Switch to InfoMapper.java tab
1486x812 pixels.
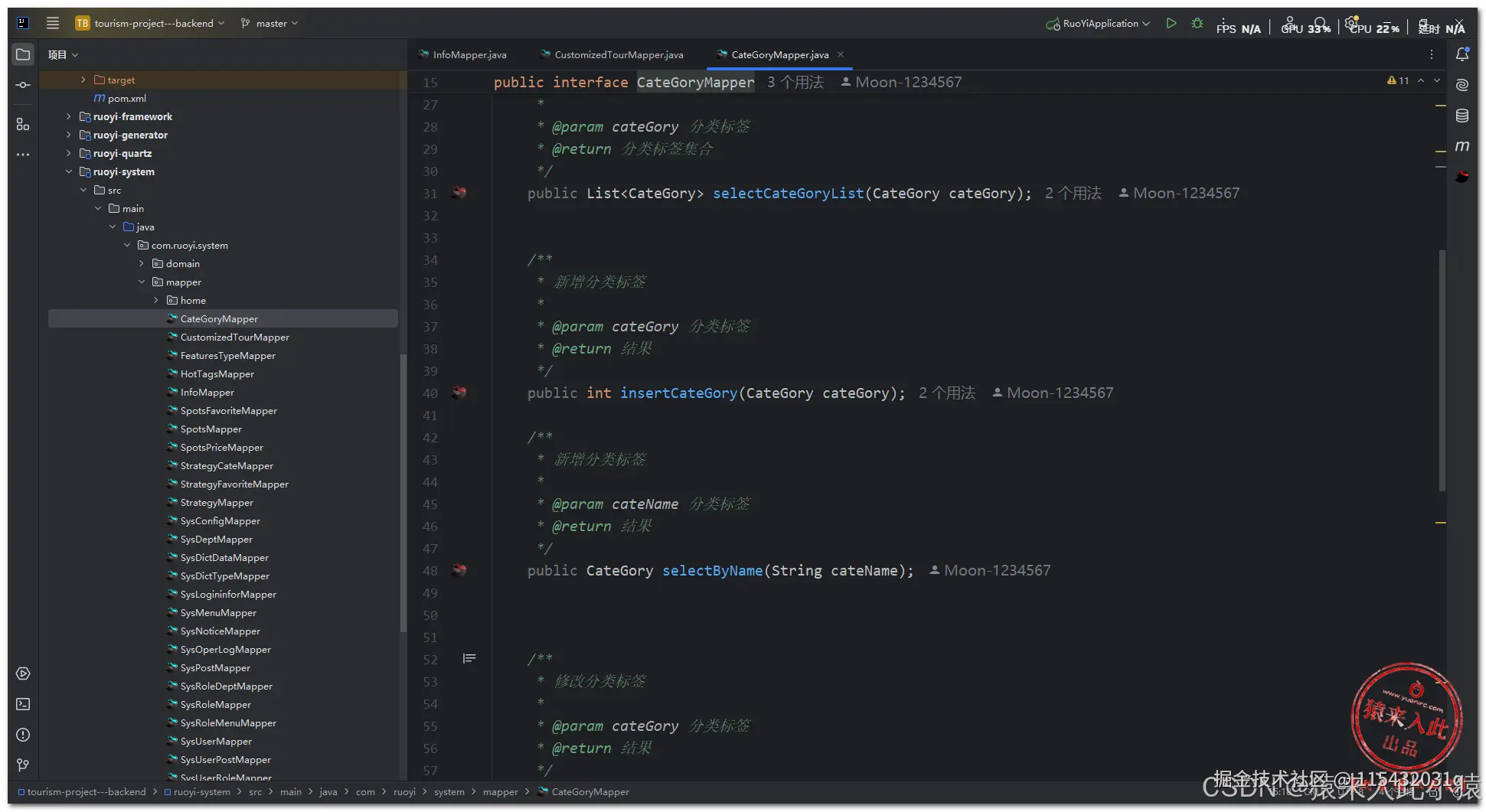point(469,55)
